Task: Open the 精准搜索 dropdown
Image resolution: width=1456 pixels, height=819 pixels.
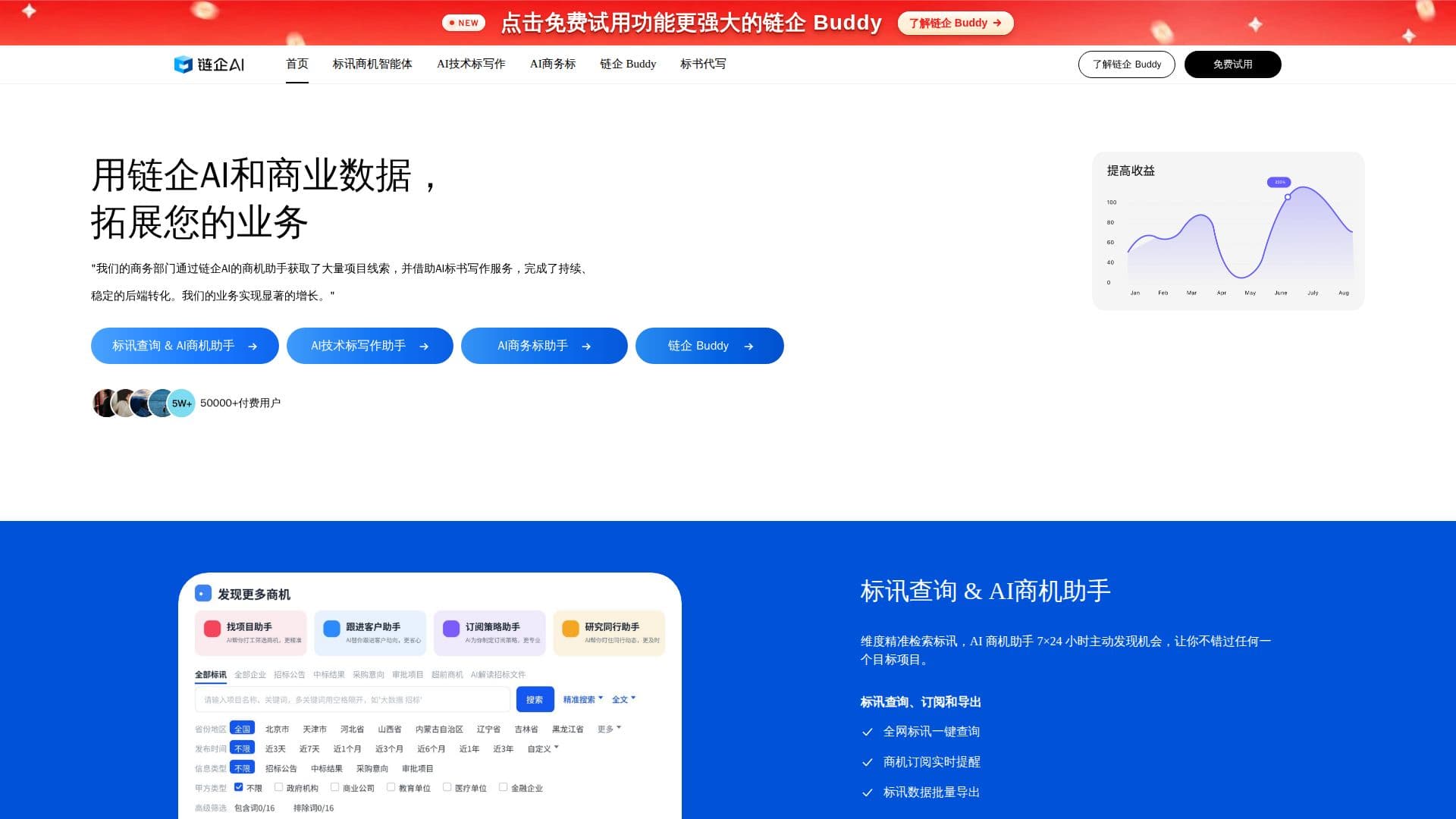Action: tap(582, 699)
